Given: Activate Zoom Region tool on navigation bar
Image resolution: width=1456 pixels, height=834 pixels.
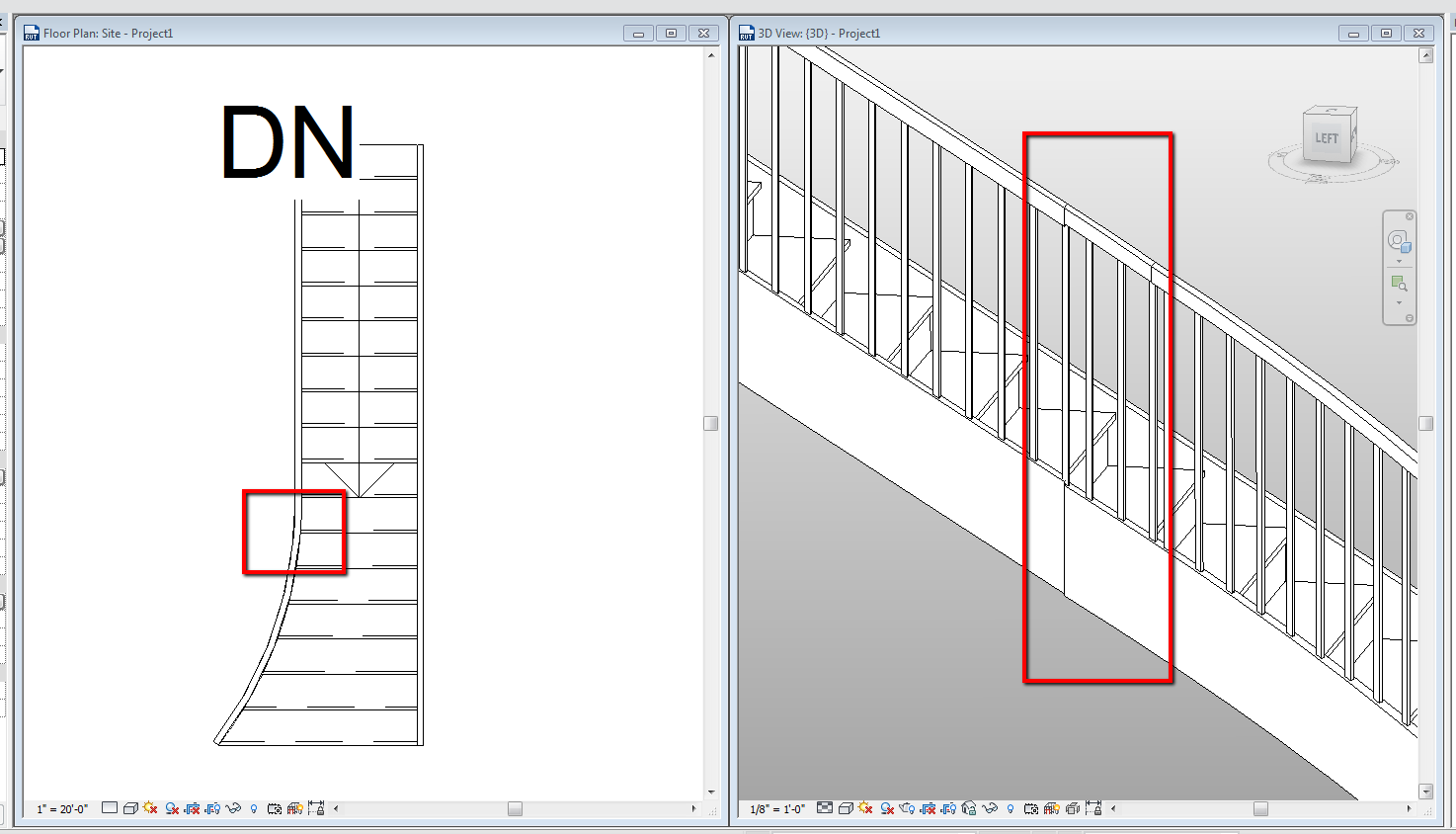Looking at the screenshot, I should (1399, 284).
